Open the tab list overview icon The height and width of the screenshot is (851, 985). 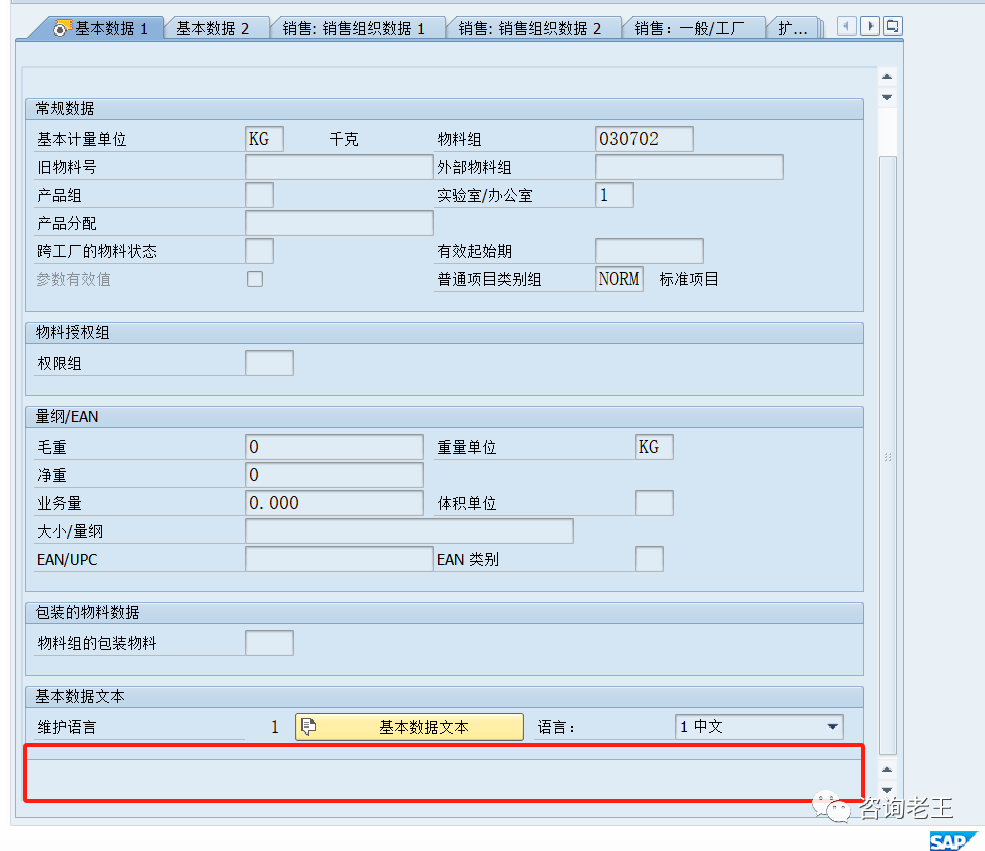892,26
